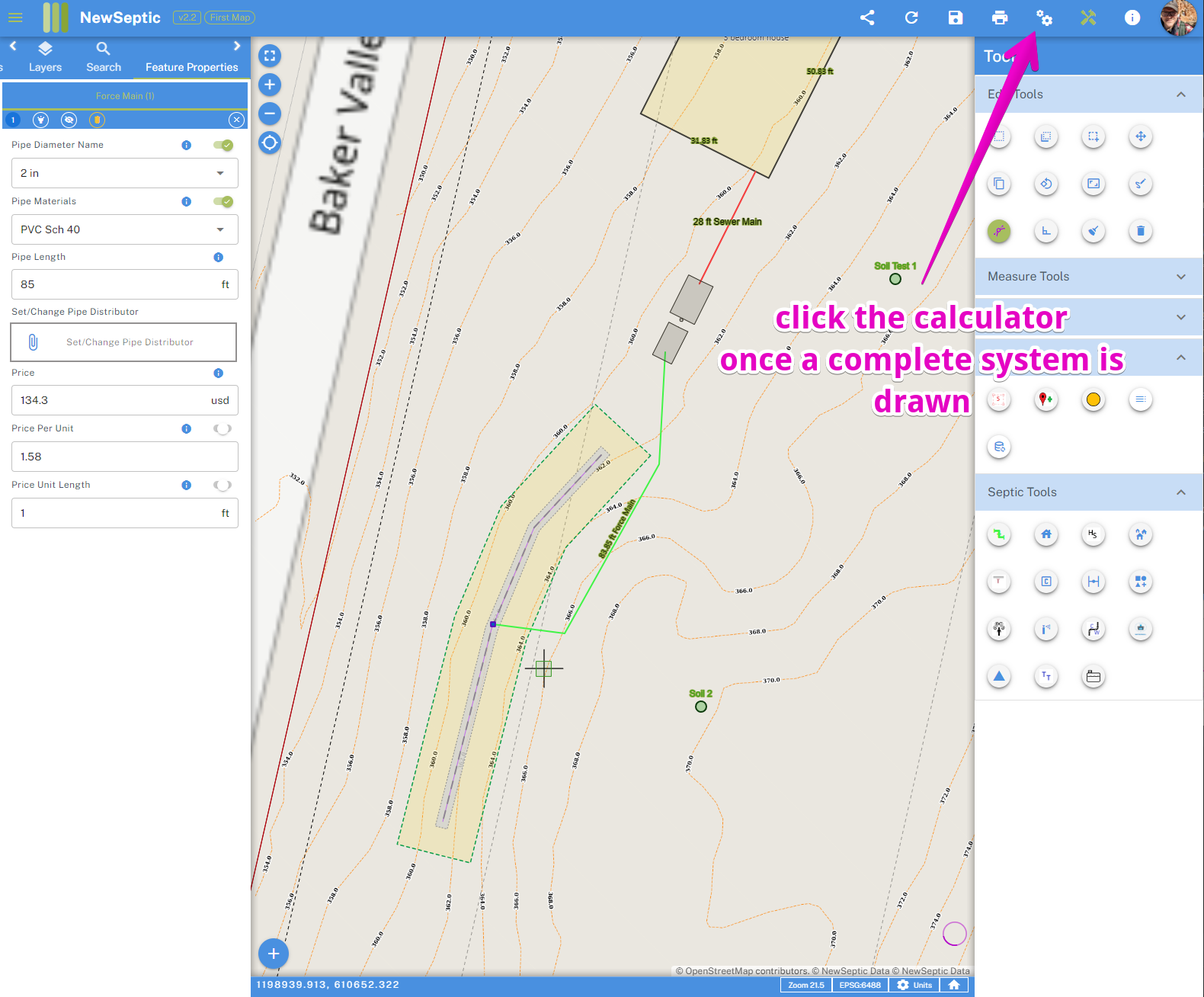Switch to the Layers tab
Viewport: 1204px width, 997px height.
pyautogui.click(x=45, y=57)
